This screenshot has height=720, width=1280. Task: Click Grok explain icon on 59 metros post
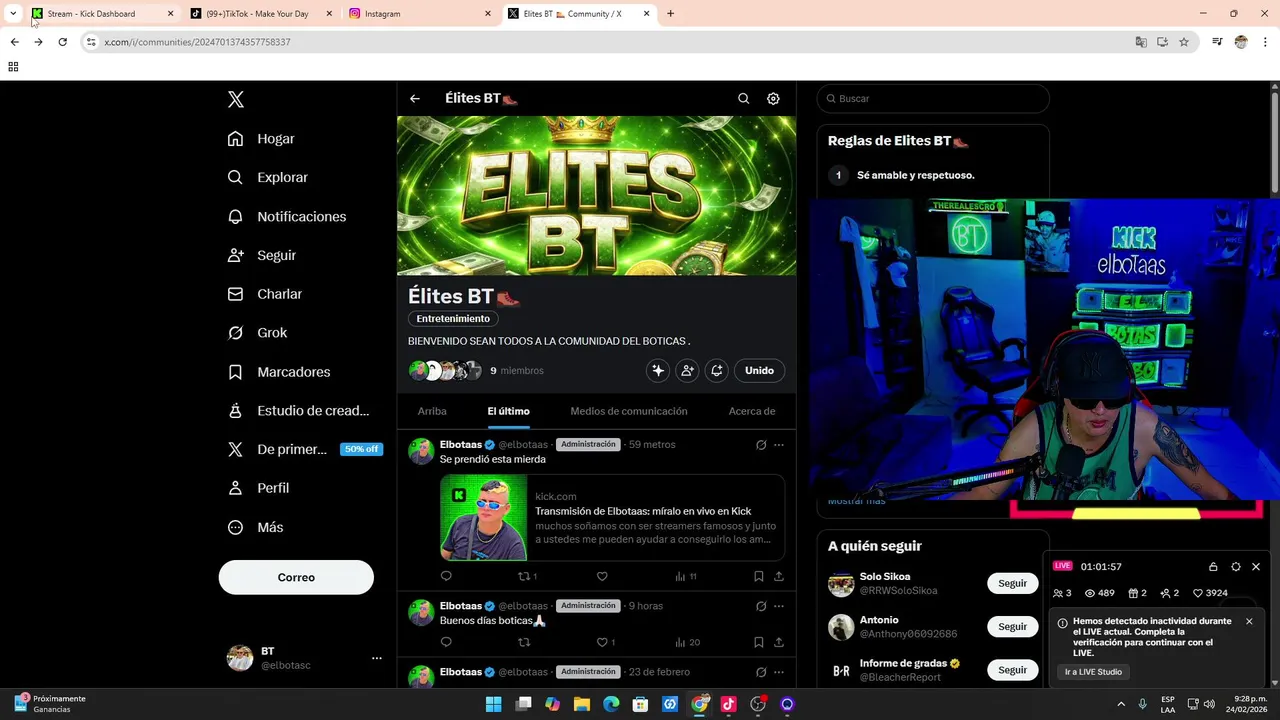[x=761, y=445]
